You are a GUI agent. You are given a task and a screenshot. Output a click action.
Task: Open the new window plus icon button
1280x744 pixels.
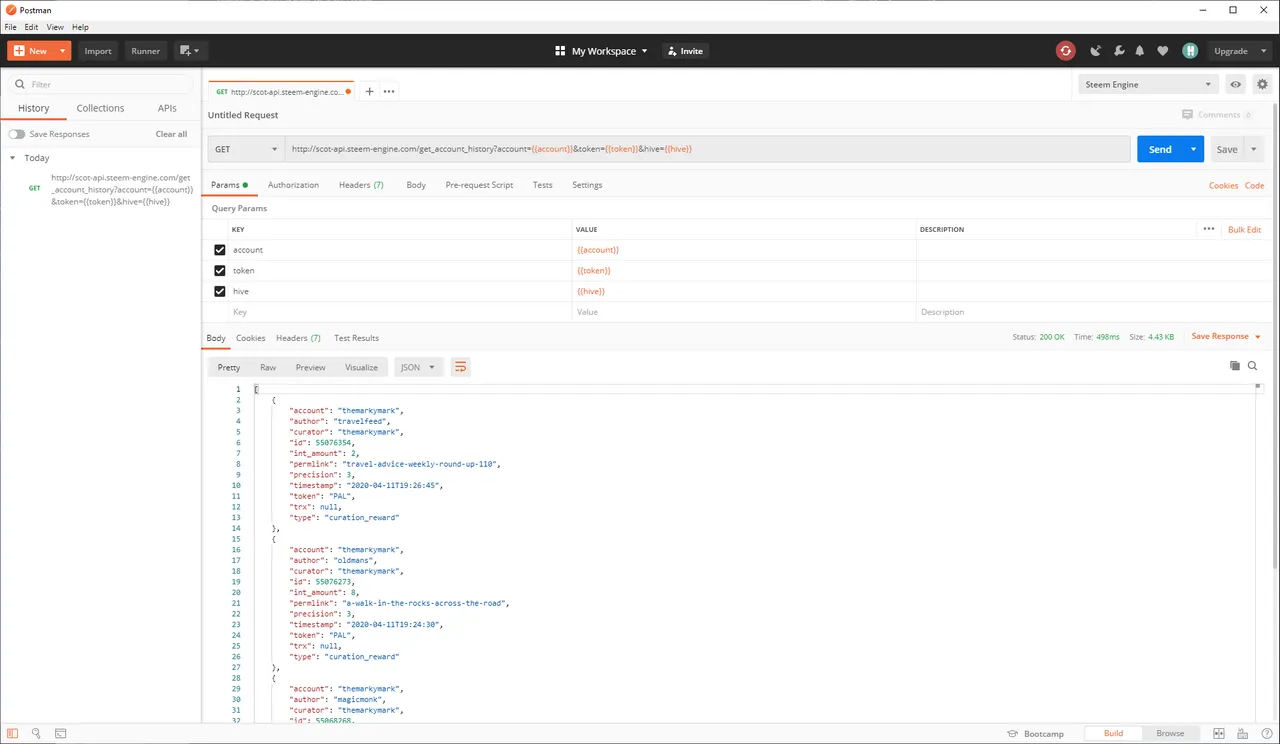188,51
